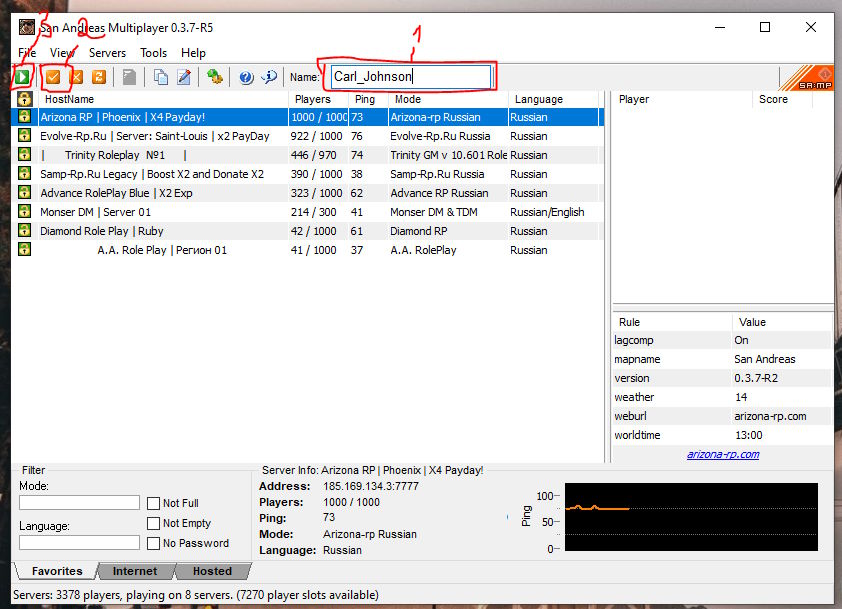
Task: Click the lock icon of Advance RolePlay Blue row
Action: (24, 192)
